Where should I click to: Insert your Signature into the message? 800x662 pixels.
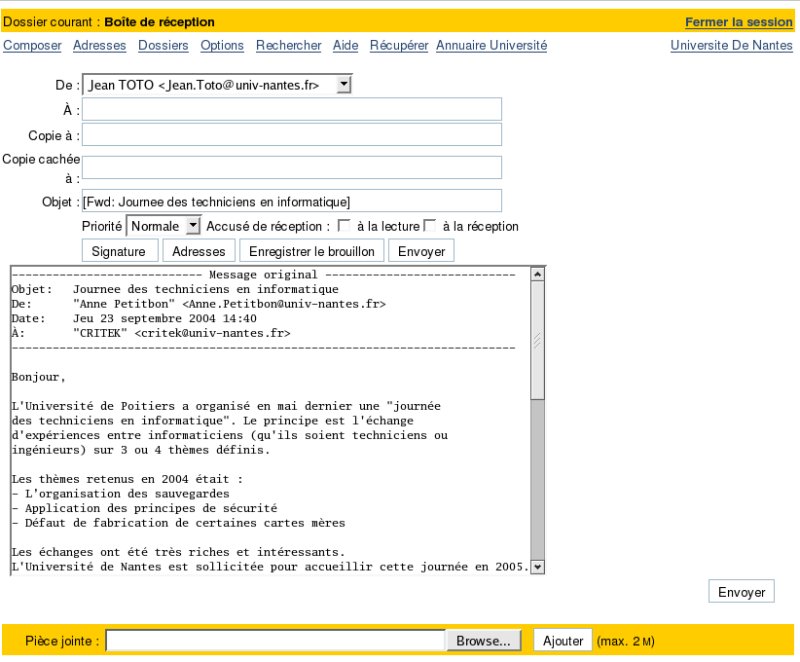coord(119,250)
